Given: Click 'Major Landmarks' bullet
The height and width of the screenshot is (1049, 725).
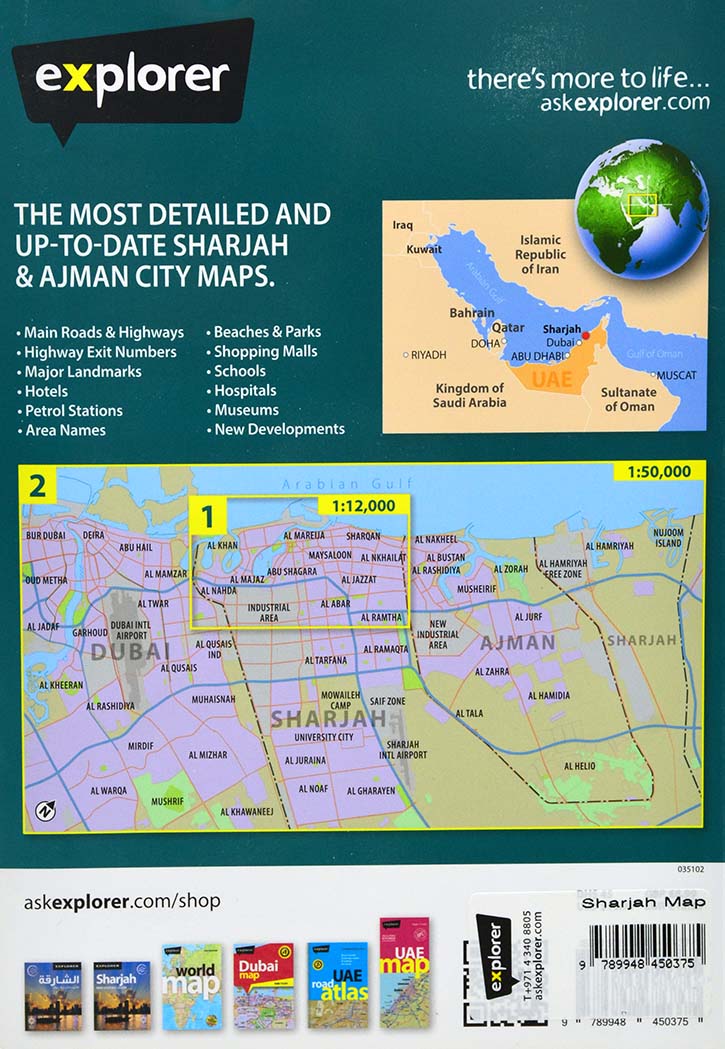Looking at the screenshot, I should point(83,371).
